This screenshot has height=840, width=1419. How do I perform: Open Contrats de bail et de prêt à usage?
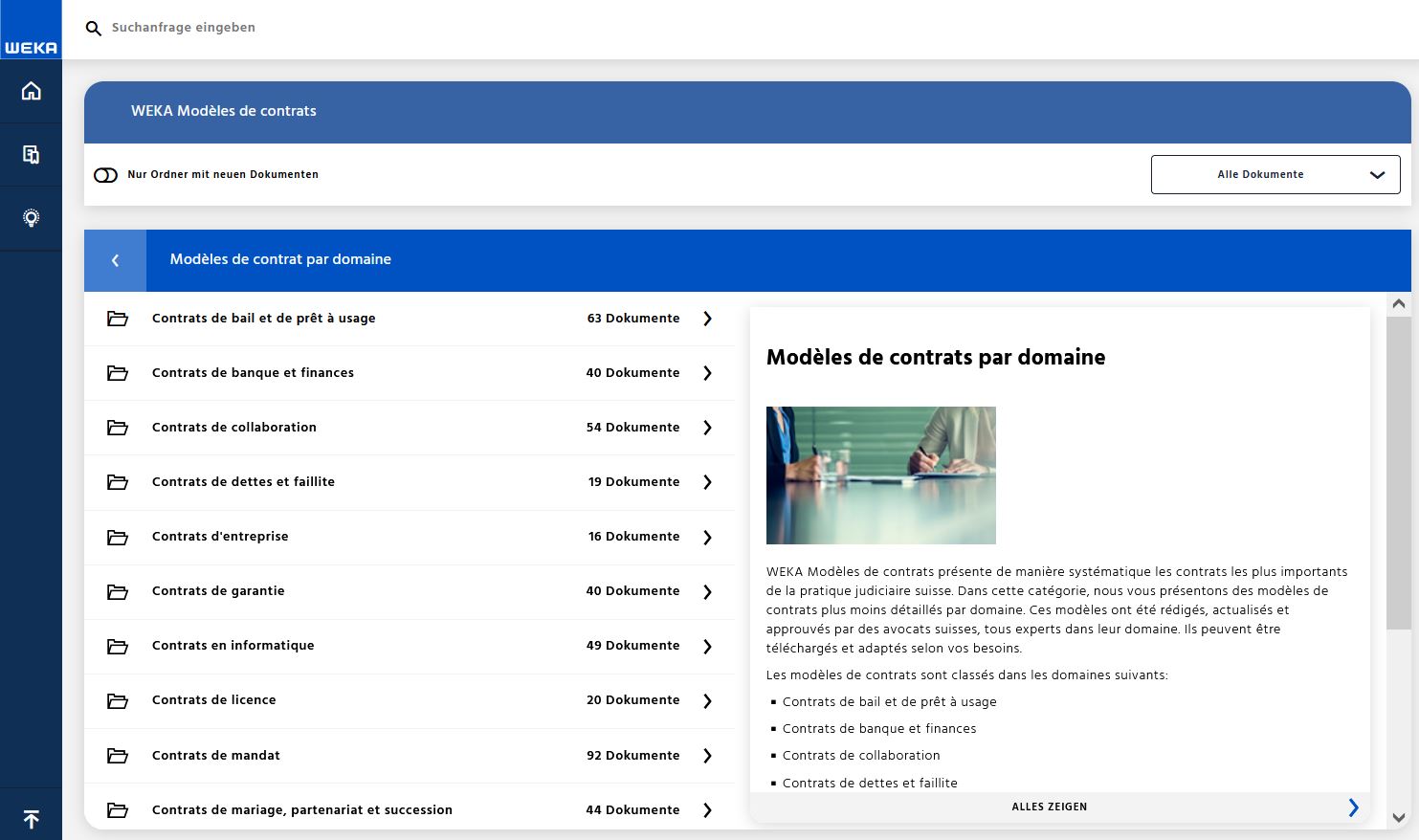click(263, 319)
